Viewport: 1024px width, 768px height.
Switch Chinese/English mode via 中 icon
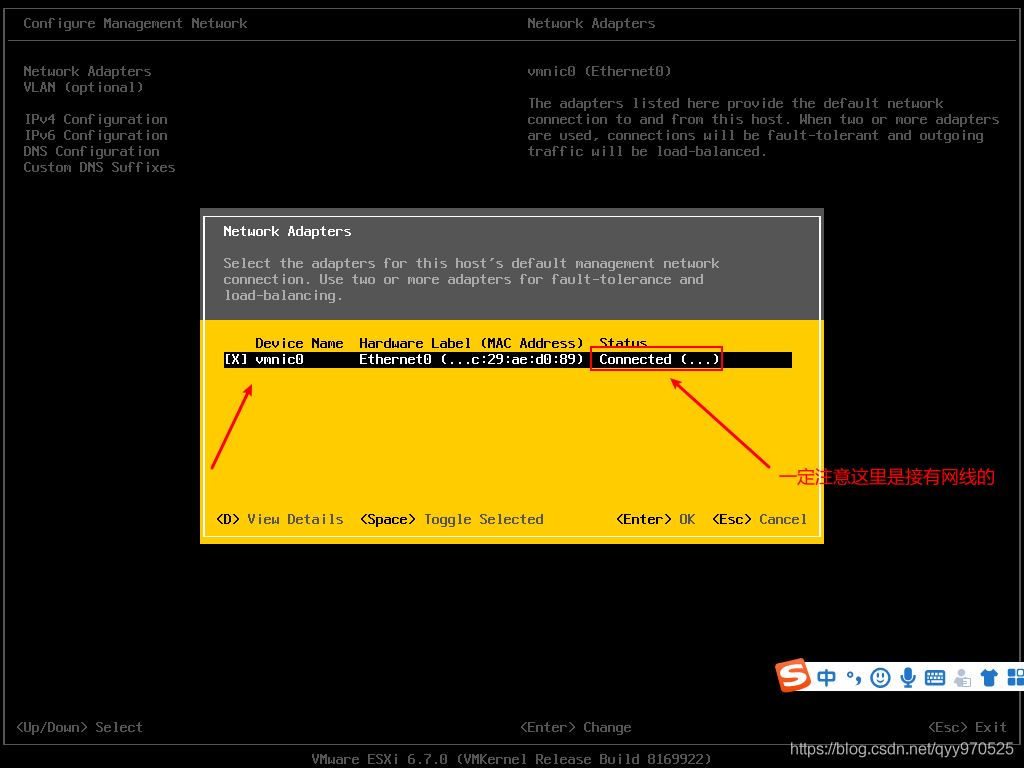point(827,678)
